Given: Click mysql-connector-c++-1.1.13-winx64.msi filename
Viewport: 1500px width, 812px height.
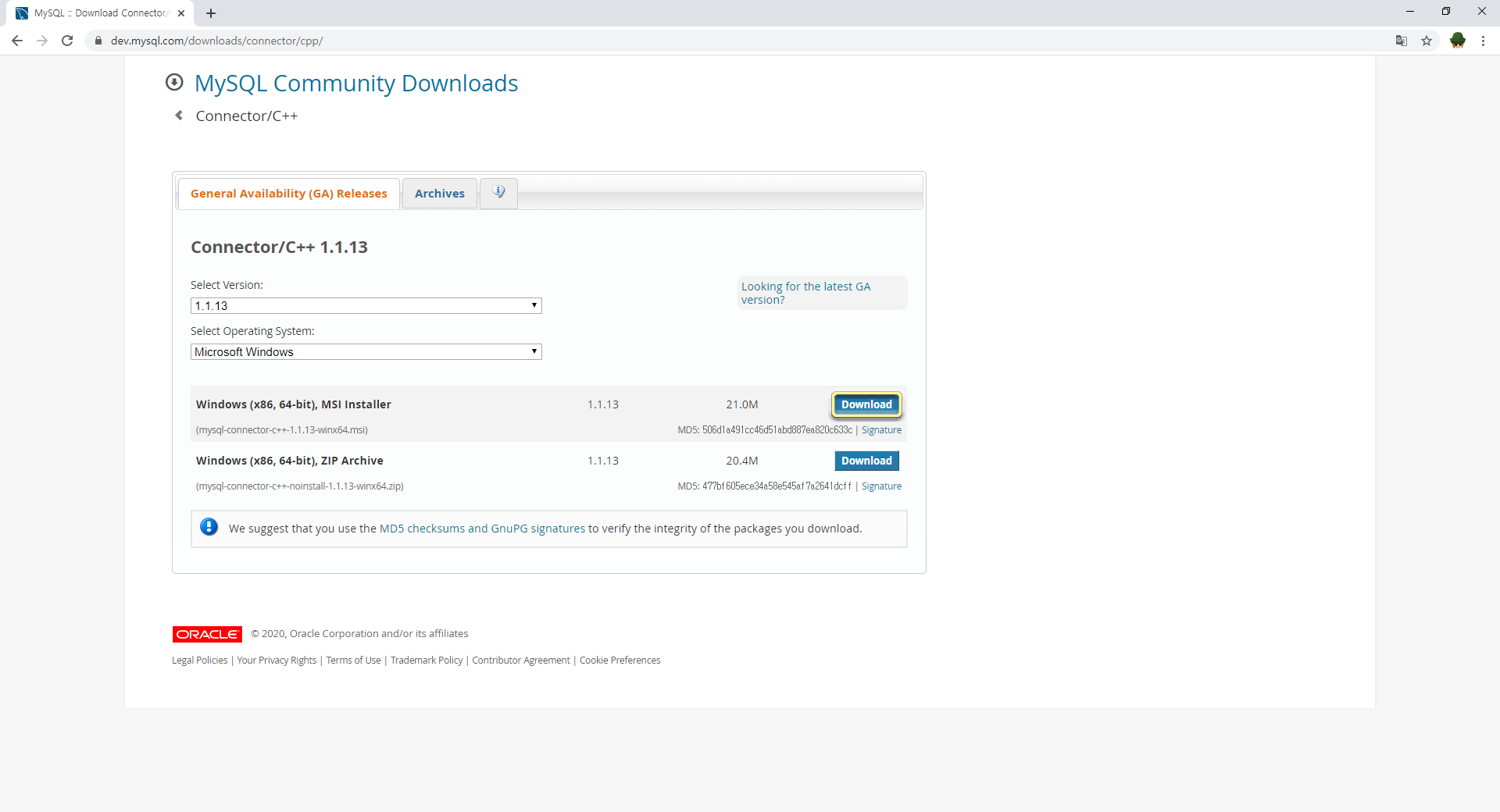Looking at the screenshot, I should pyautogui.click(x=282, y=430).
